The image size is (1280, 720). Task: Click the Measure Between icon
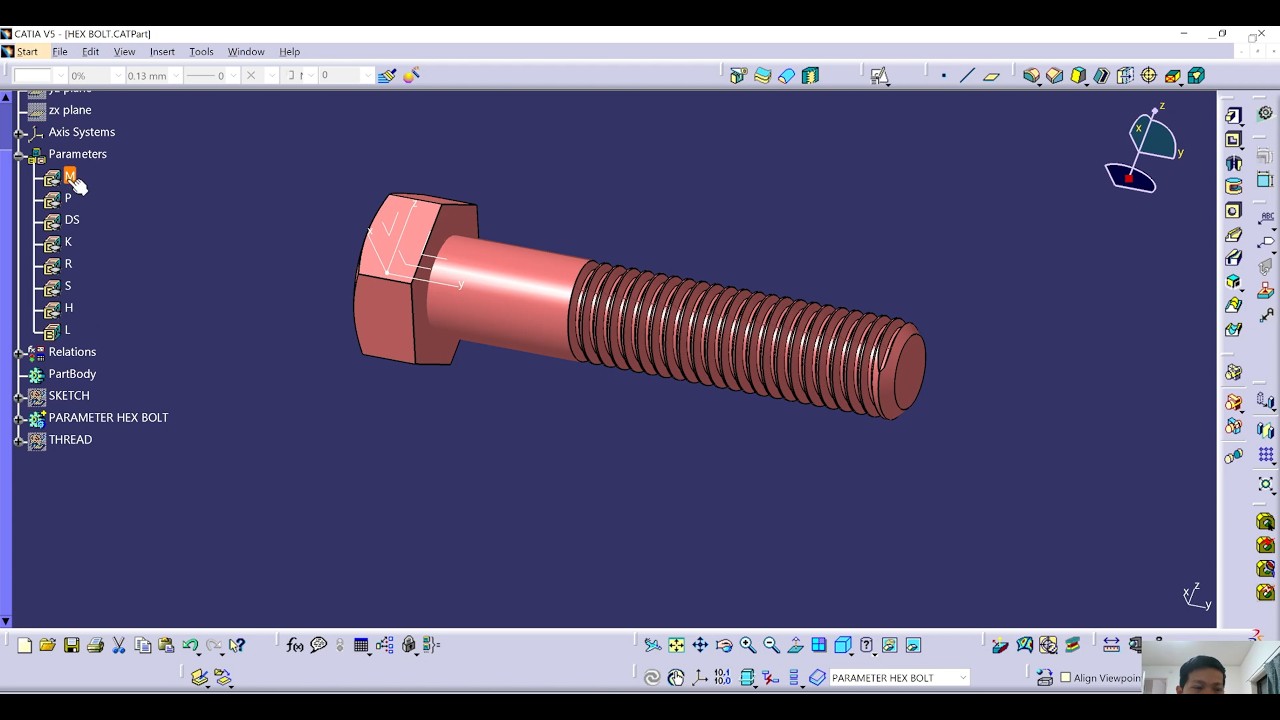pyautogui.click(x=1111, y=646)
